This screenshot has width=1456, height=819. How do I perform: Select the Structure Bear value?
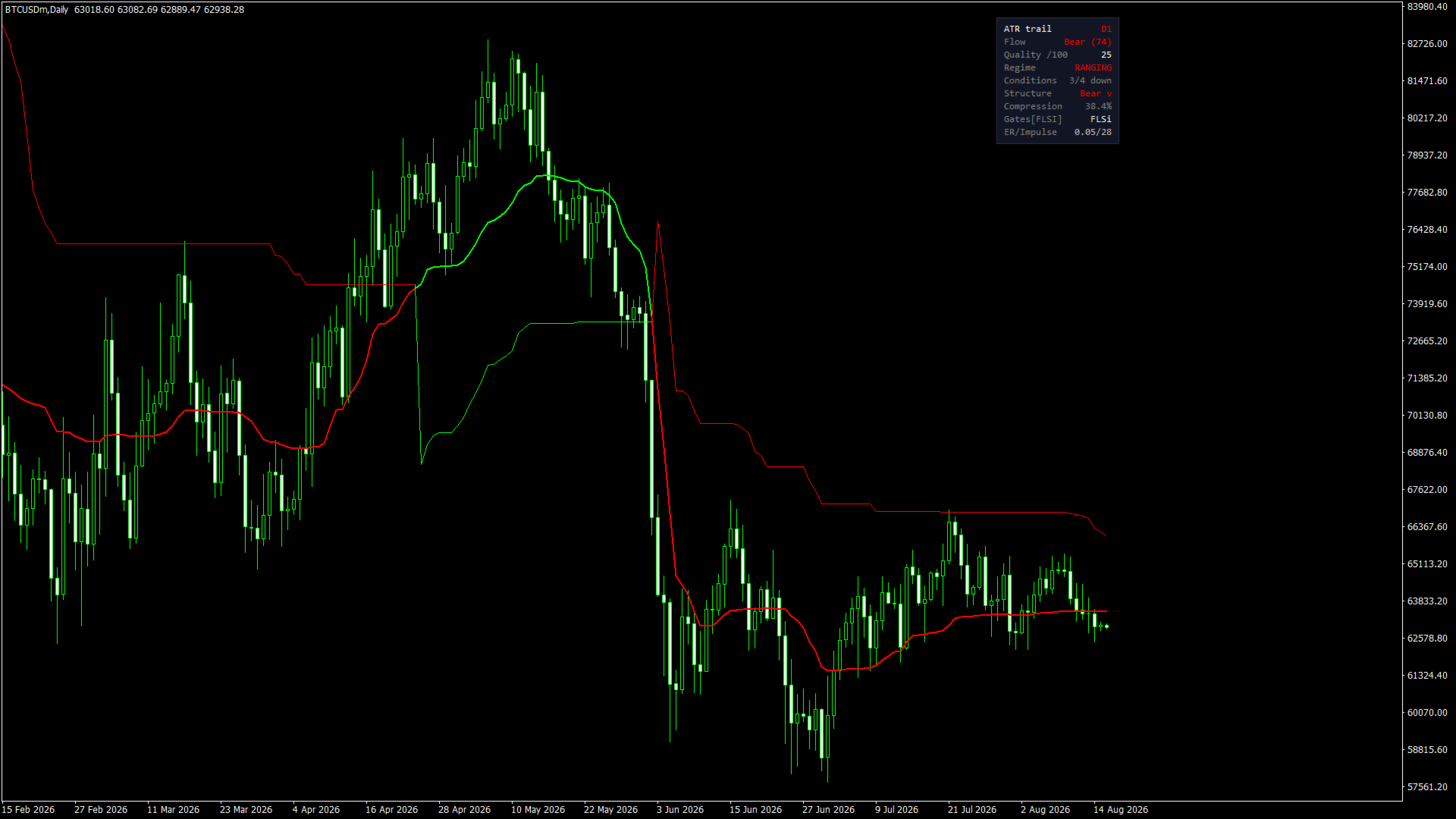pos(1095,93)
